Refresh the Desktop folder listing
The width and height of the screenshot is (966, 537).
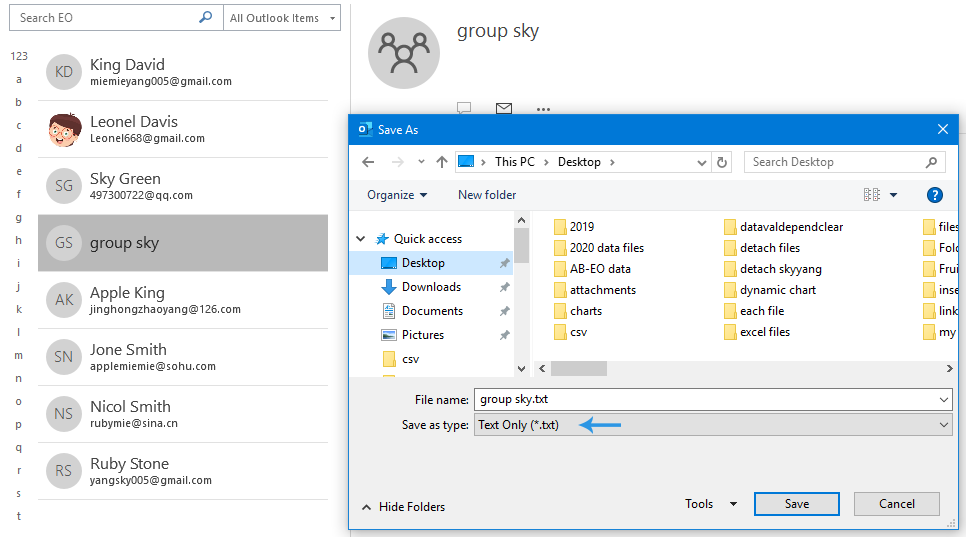click(723, 162)
